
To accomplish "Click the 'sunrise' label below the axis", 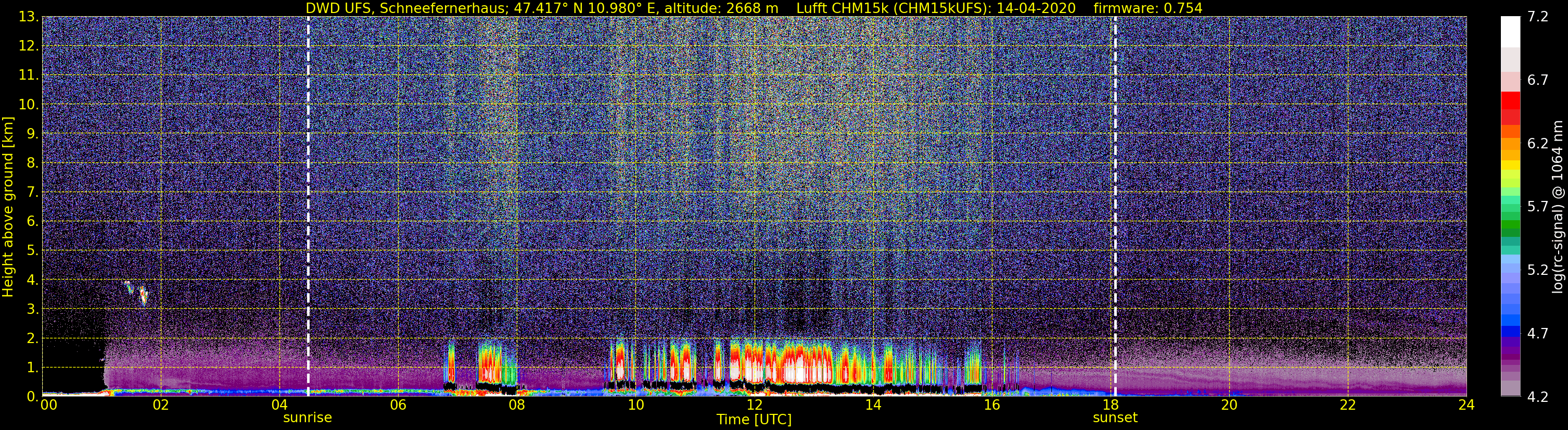I will 308,418.
